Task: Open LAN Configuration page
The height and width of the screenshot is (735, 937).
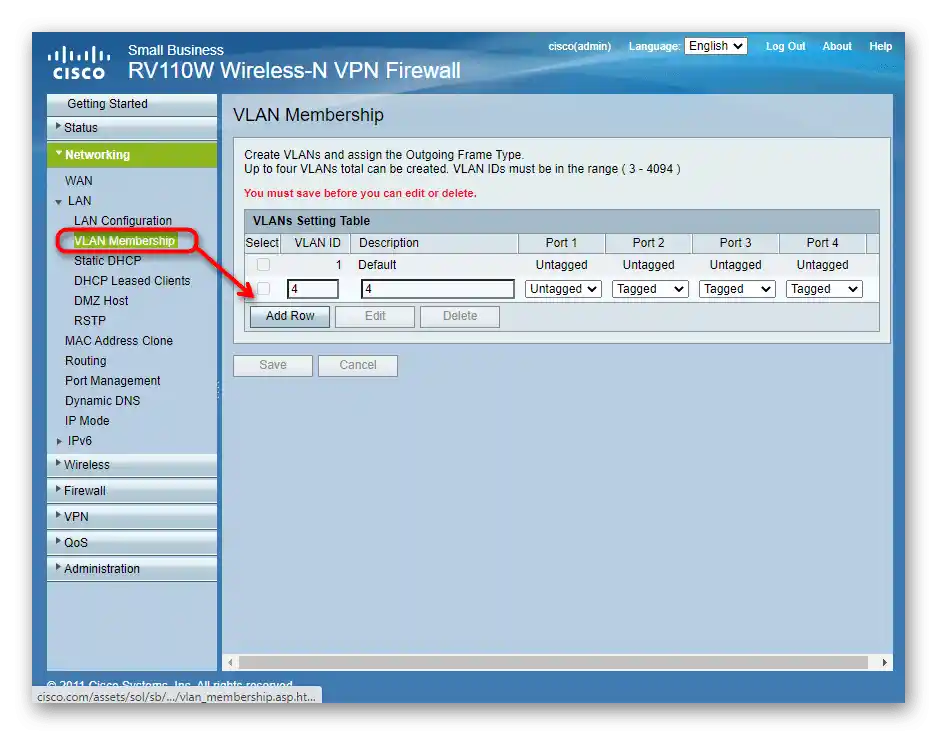Action: [x=123, y=220]
